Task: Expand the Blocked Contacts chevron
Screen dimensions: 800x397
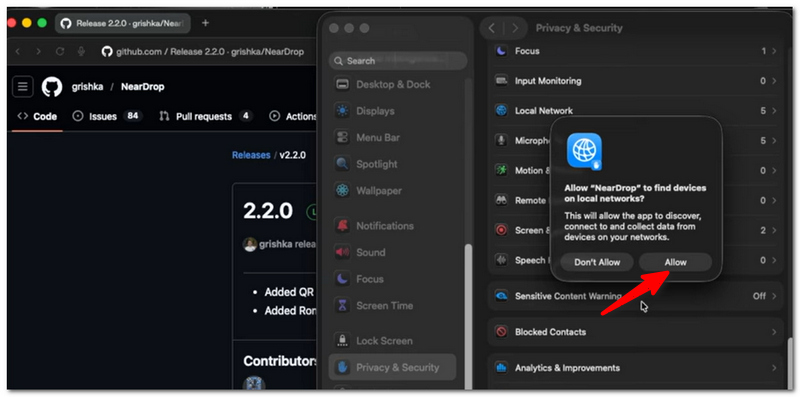Action: pyautogui.click(x=774, y=332)
